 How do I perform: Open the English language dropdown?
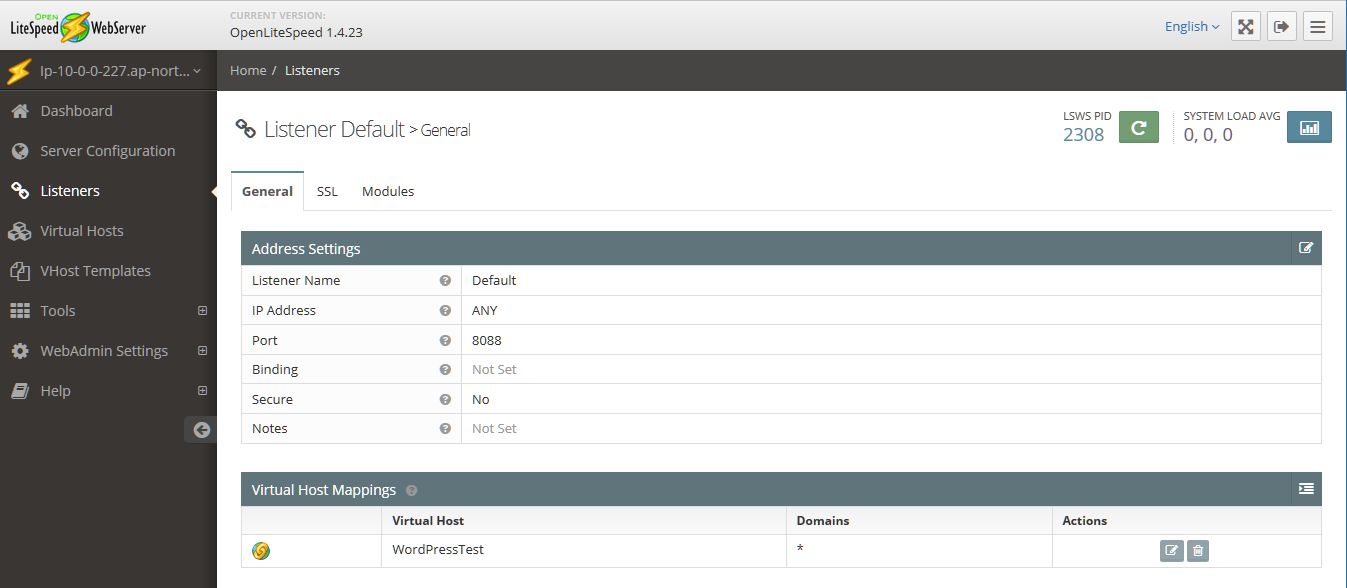(1192, 27)
